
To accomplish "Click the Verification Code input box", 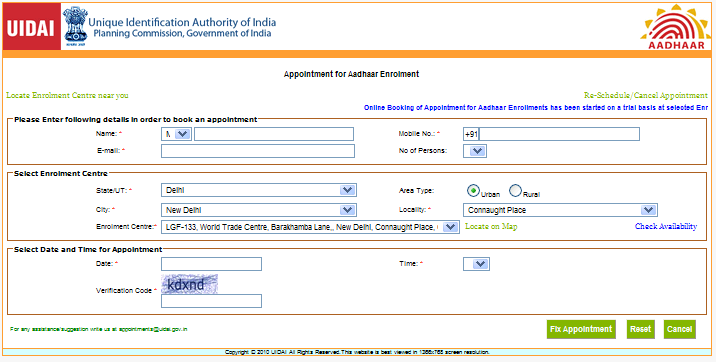I will point(211,301).
